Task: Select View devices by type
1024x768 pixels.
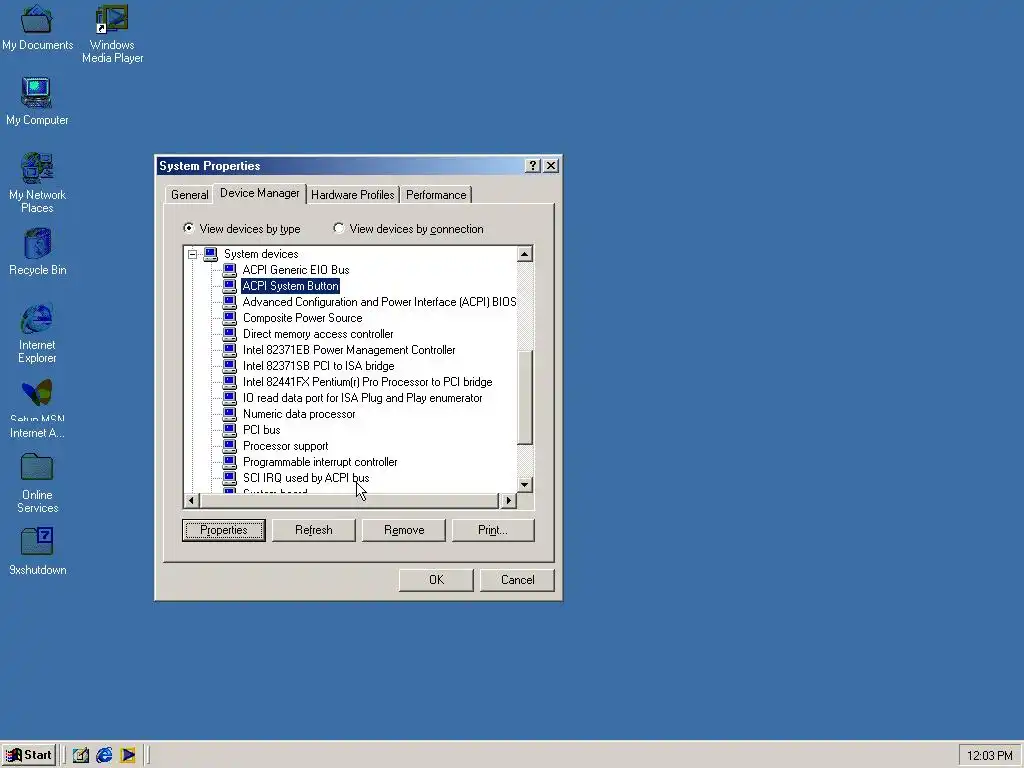Action: click(242, 229)
